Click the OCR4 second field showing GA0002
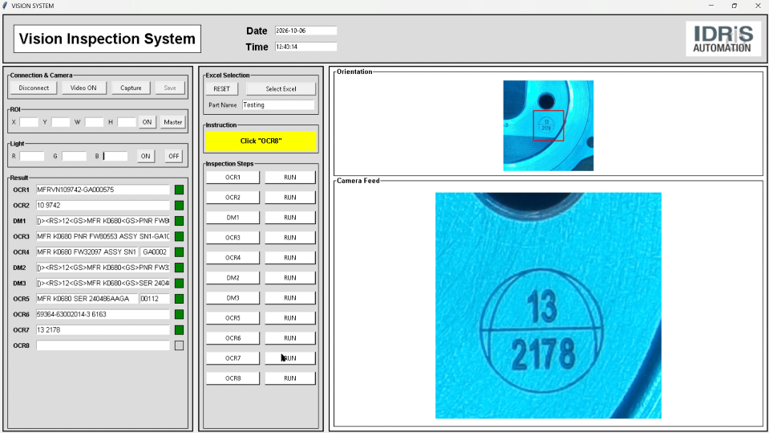Viewport: 769px width, 433px height. click(155, 252)
